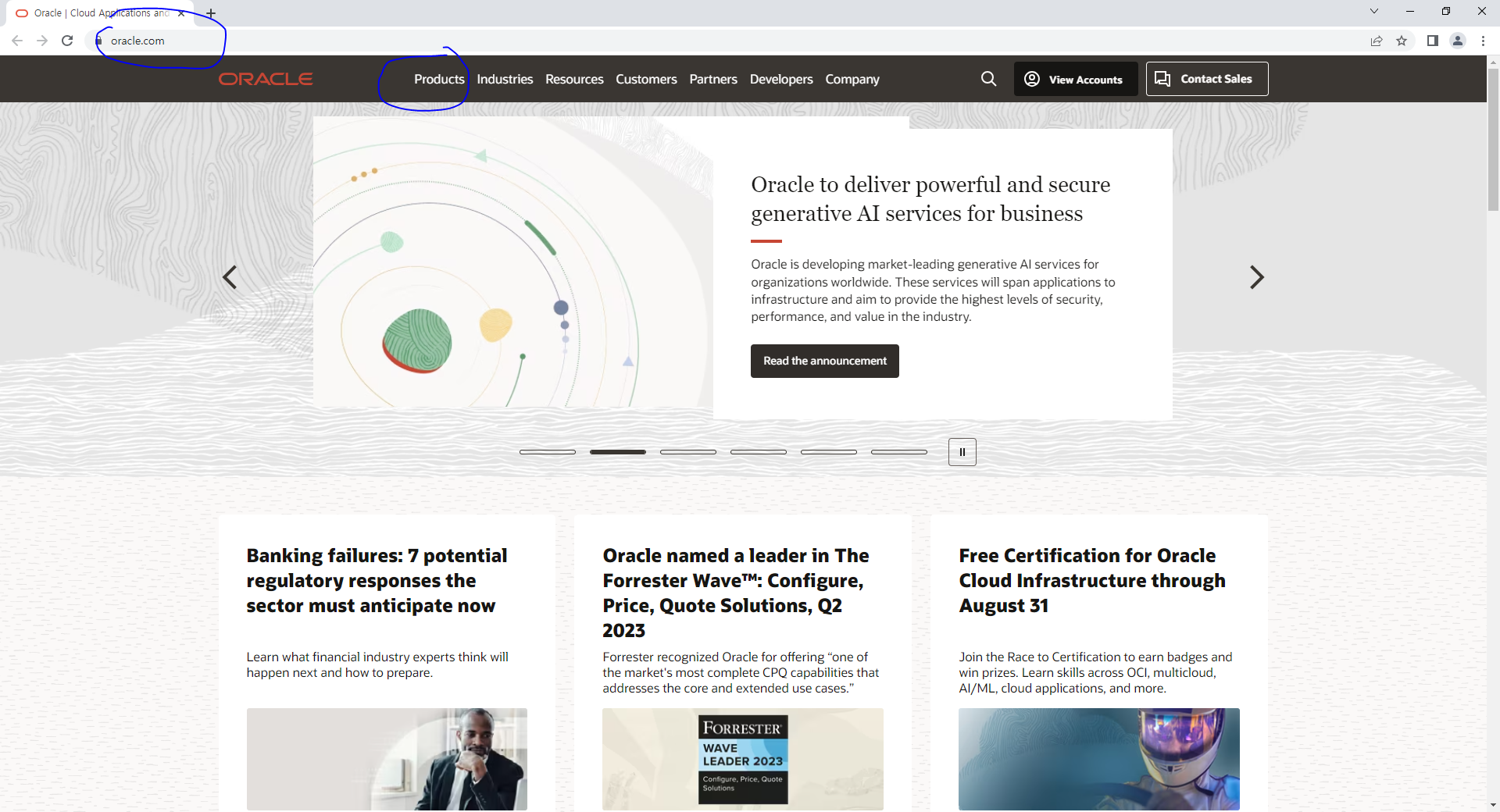The image size is (1500, 812).
Task: Open the Products menu
Action: (439, 79)
